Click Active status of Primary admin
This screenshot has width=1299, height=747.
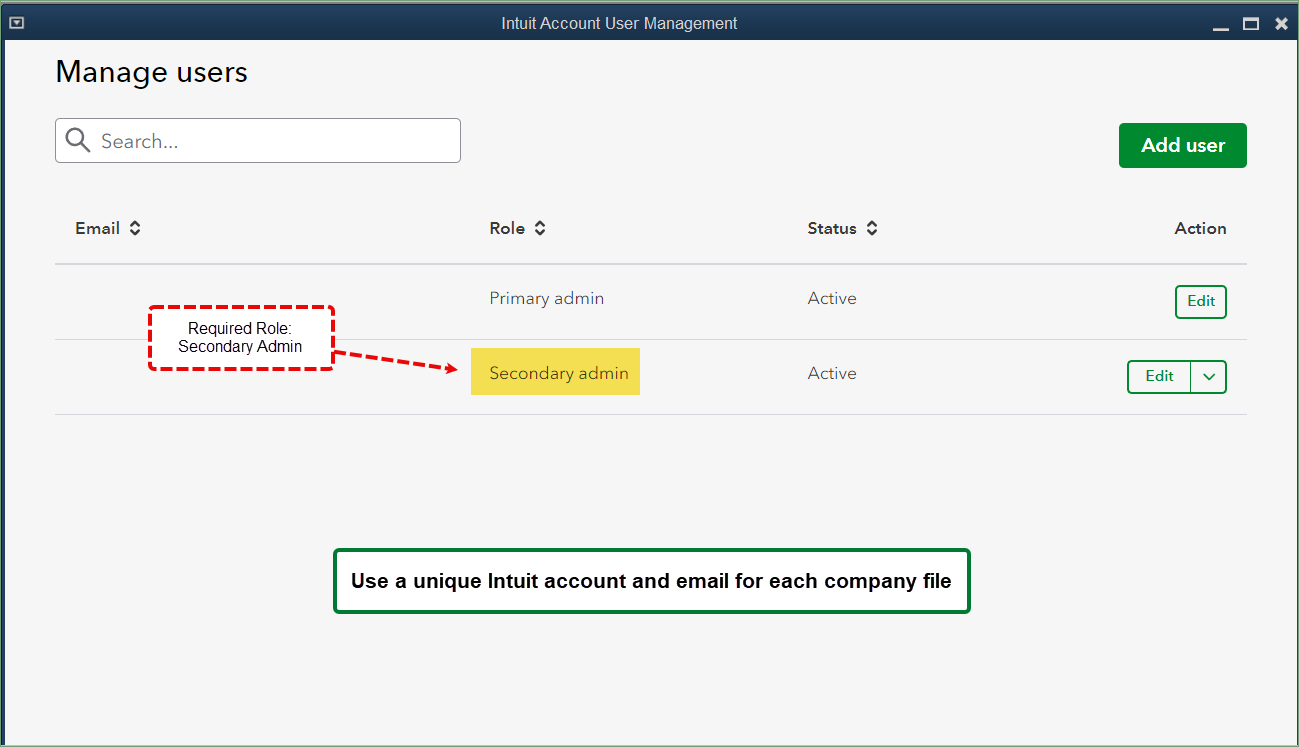(832, 298)
